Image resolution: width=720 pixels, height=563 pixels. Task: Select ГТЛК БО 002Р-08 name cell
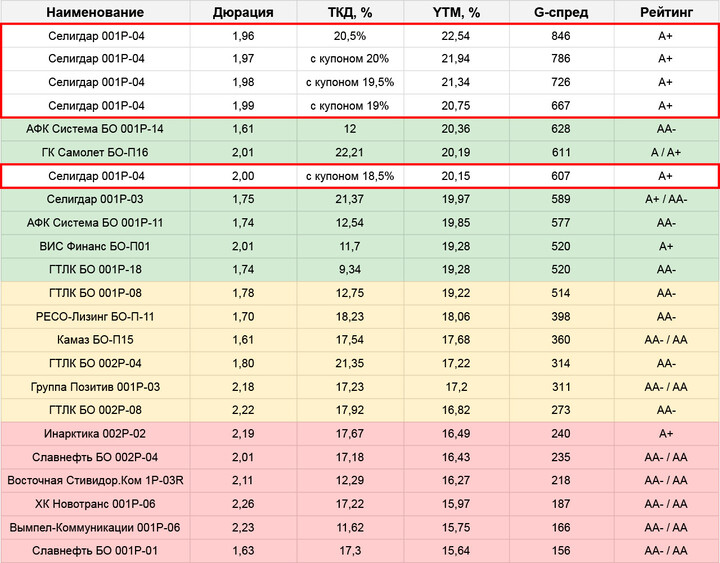tap(95, 410)
